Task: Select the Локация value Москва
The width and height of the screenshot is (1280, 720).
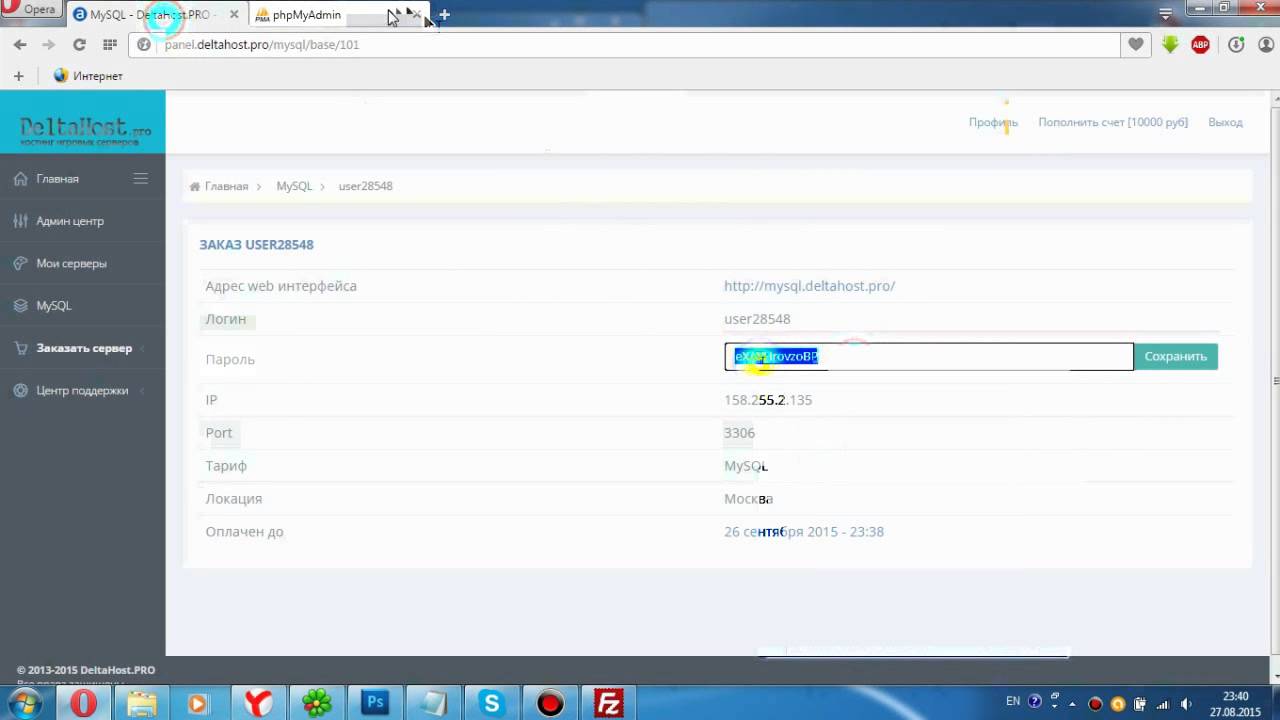Action: 748,499
